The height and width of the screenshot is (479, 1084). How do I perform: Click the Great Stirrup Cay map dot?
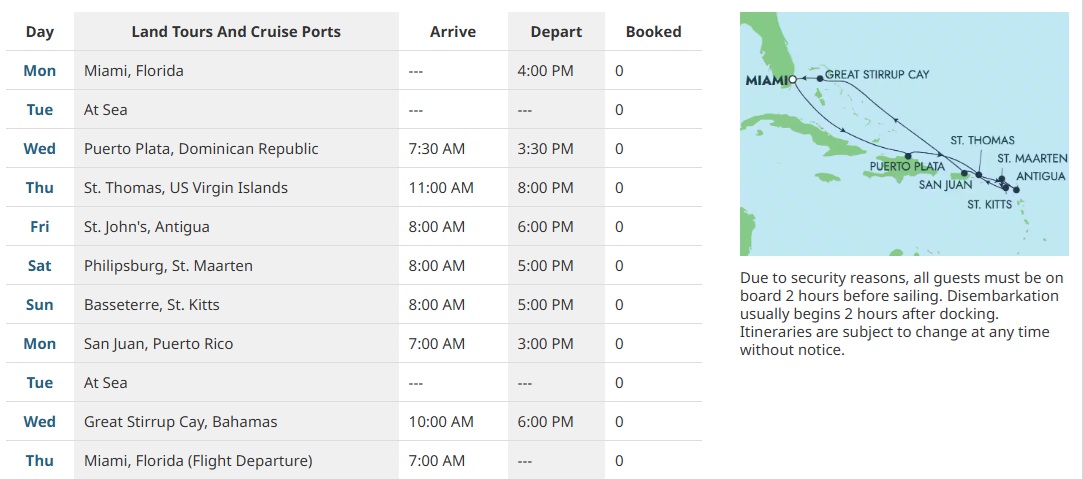click(x=820, y=79)
